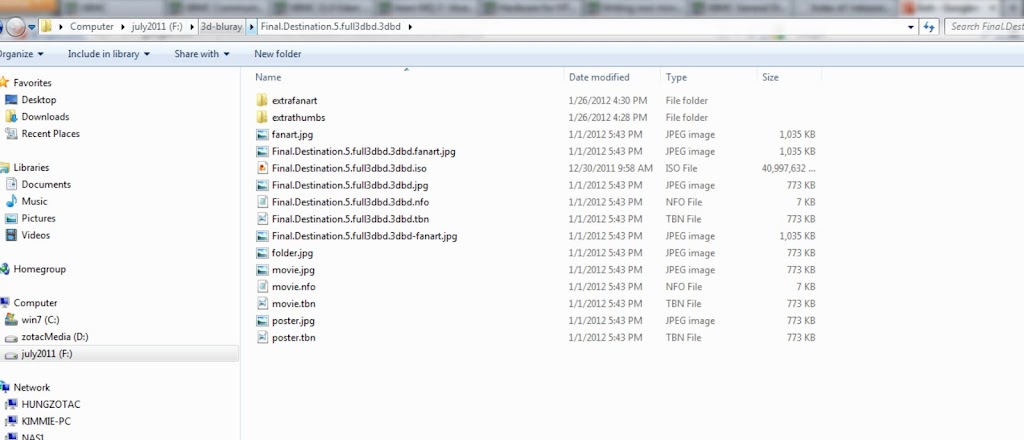Viewport: 1024px width, 440px height.
Task: Click the New folder button
Action: click(278, 54)
